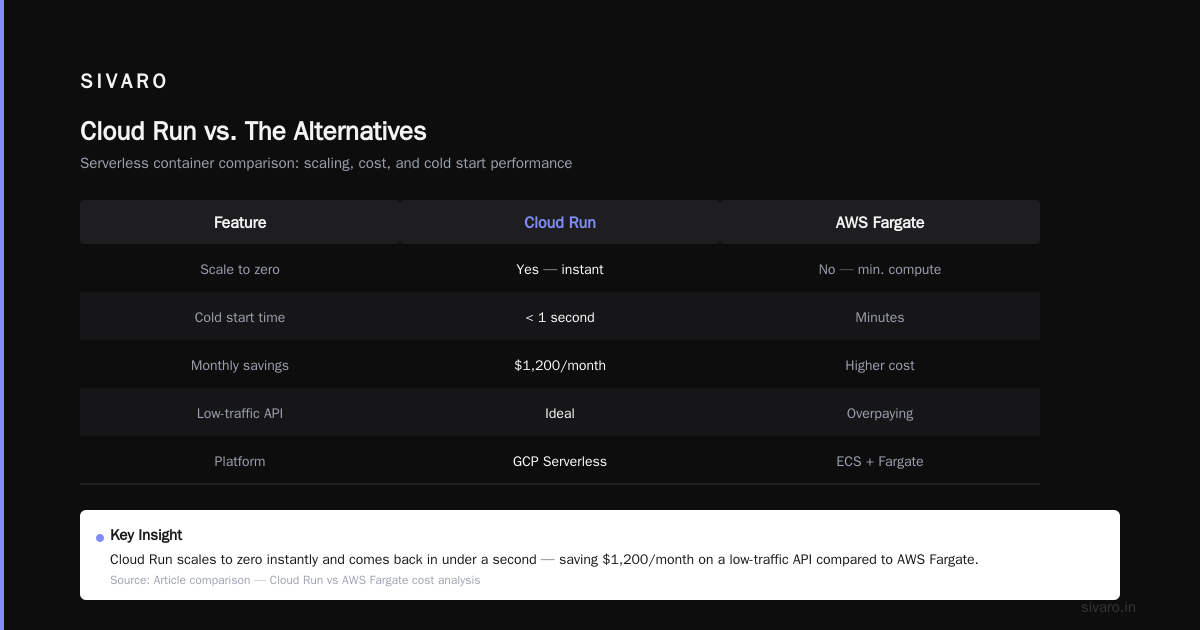Click the sivaro.in footer text

[1108, 607]
